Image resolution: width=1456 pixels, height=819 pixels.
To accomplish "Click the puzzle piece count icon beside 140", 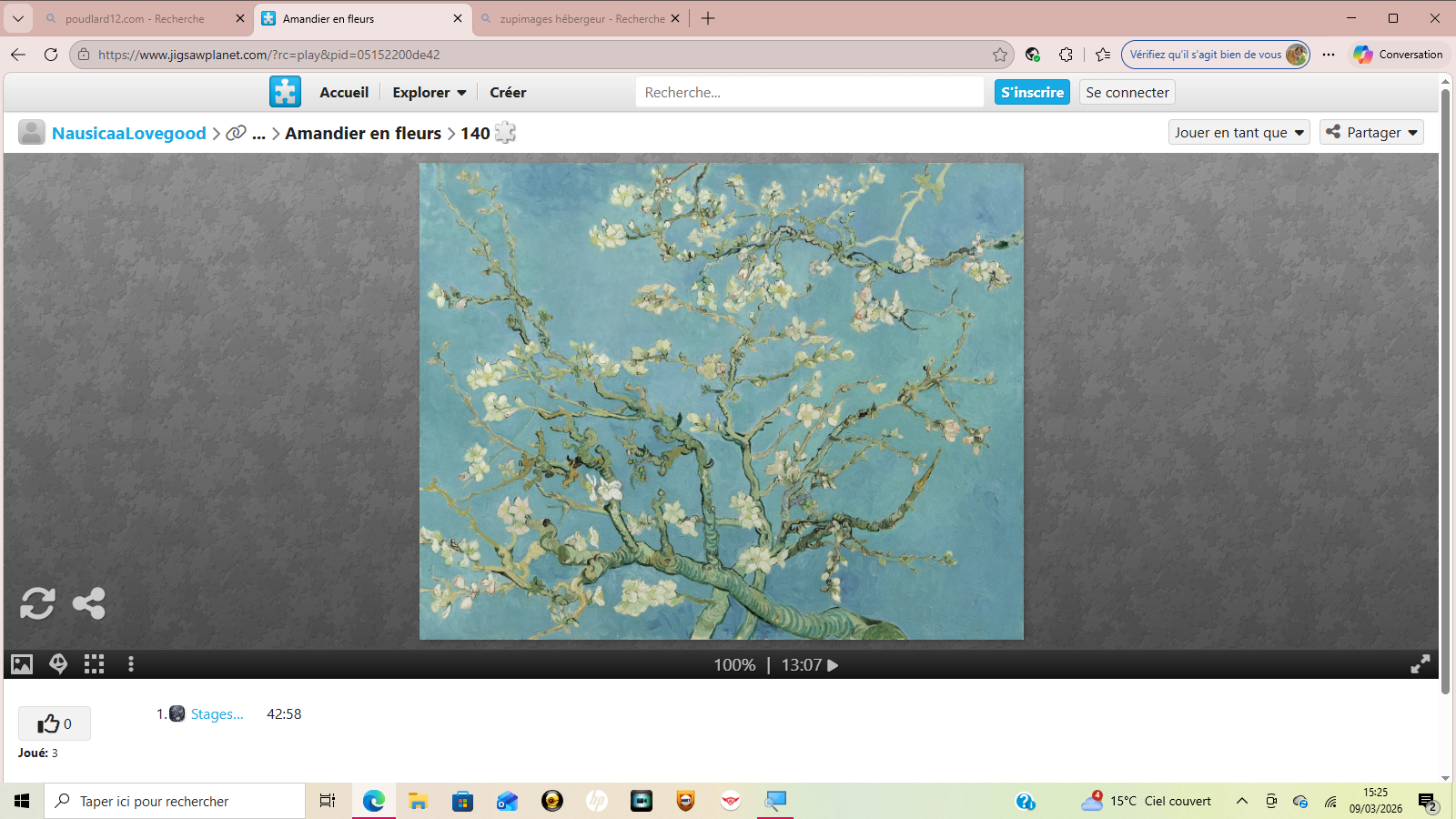I will (x=506, y=133).
